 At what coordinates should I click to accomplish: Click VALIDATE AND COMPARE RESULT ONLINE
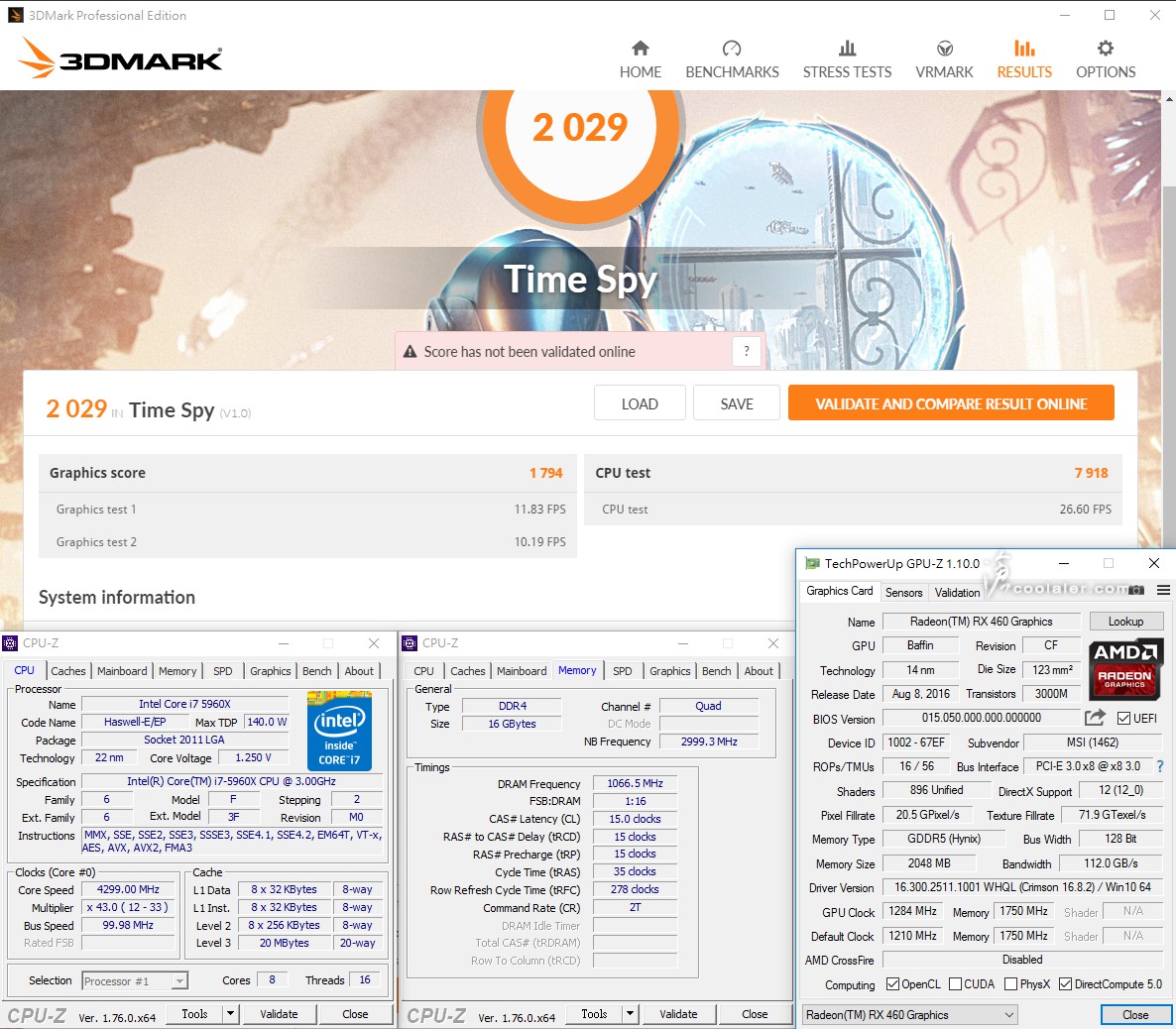pyautogui.click(x=950, y=403)
